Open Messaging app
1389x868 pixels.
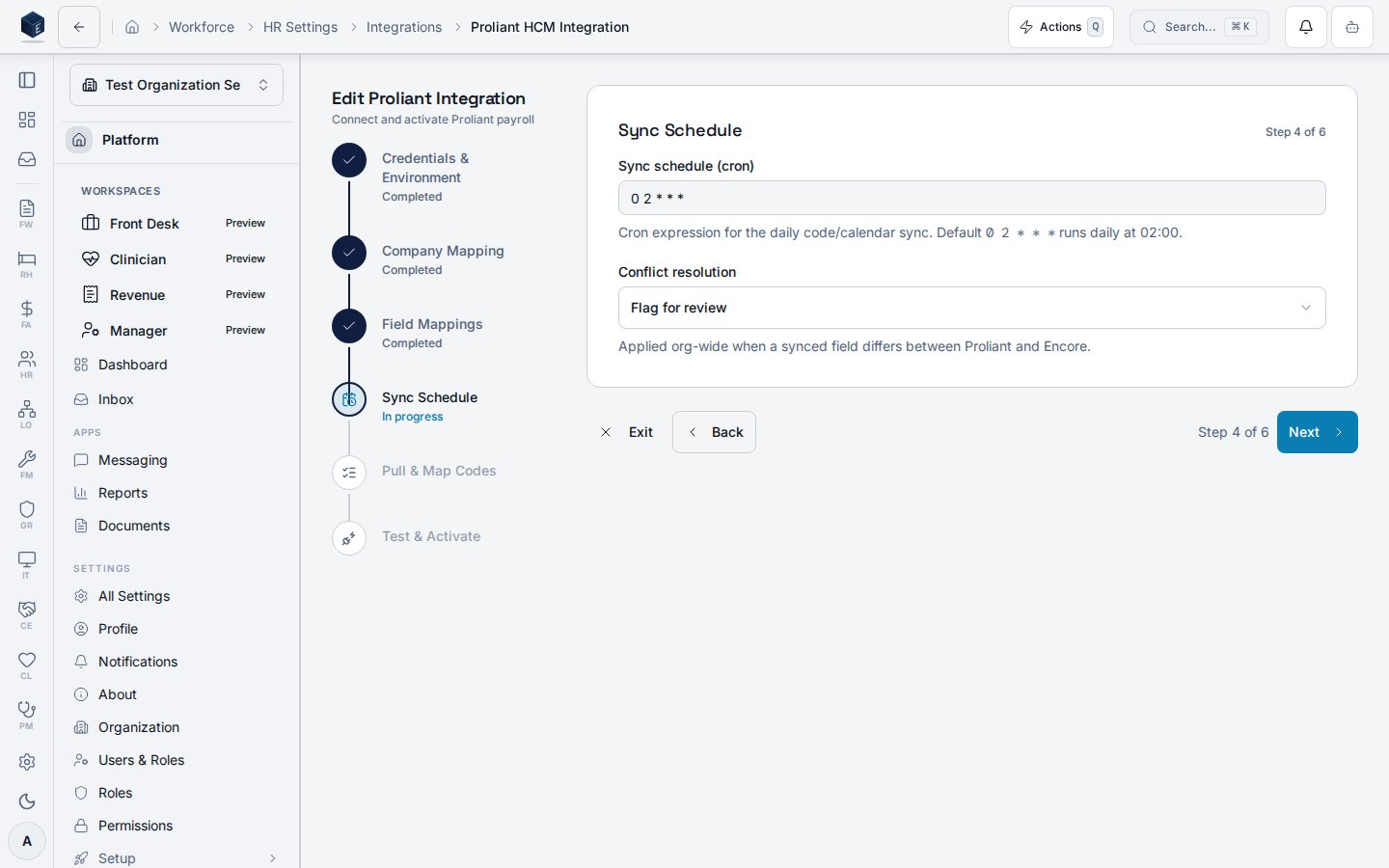(x=176, y=460)
